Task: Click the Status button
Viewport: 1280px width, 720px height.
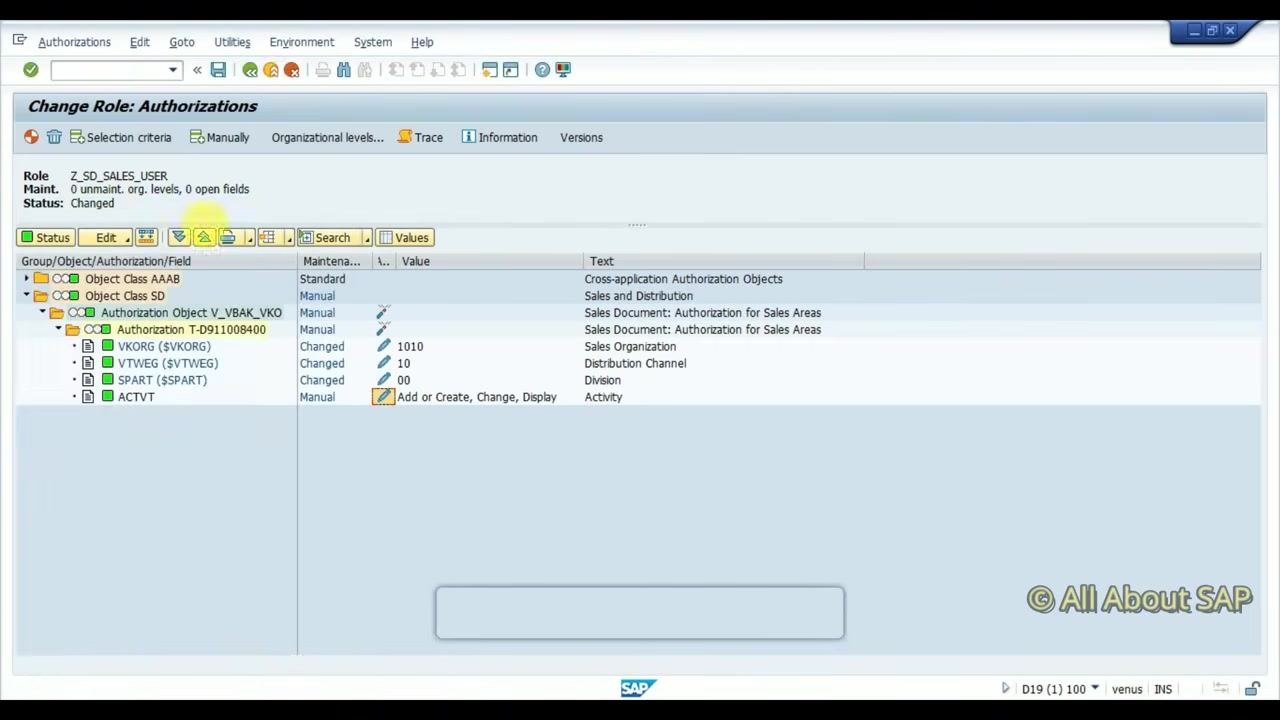Action: click(45, 237)
